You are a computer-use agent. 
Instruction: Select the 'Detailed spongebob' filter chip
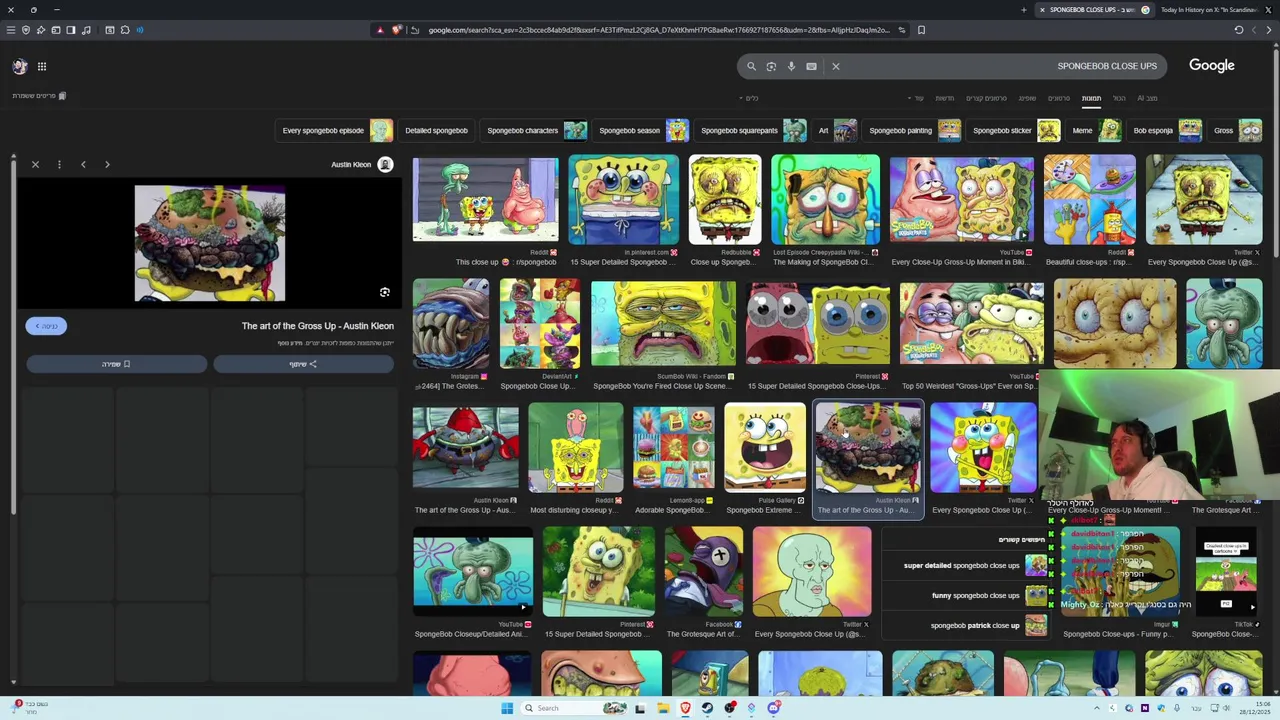436,130
